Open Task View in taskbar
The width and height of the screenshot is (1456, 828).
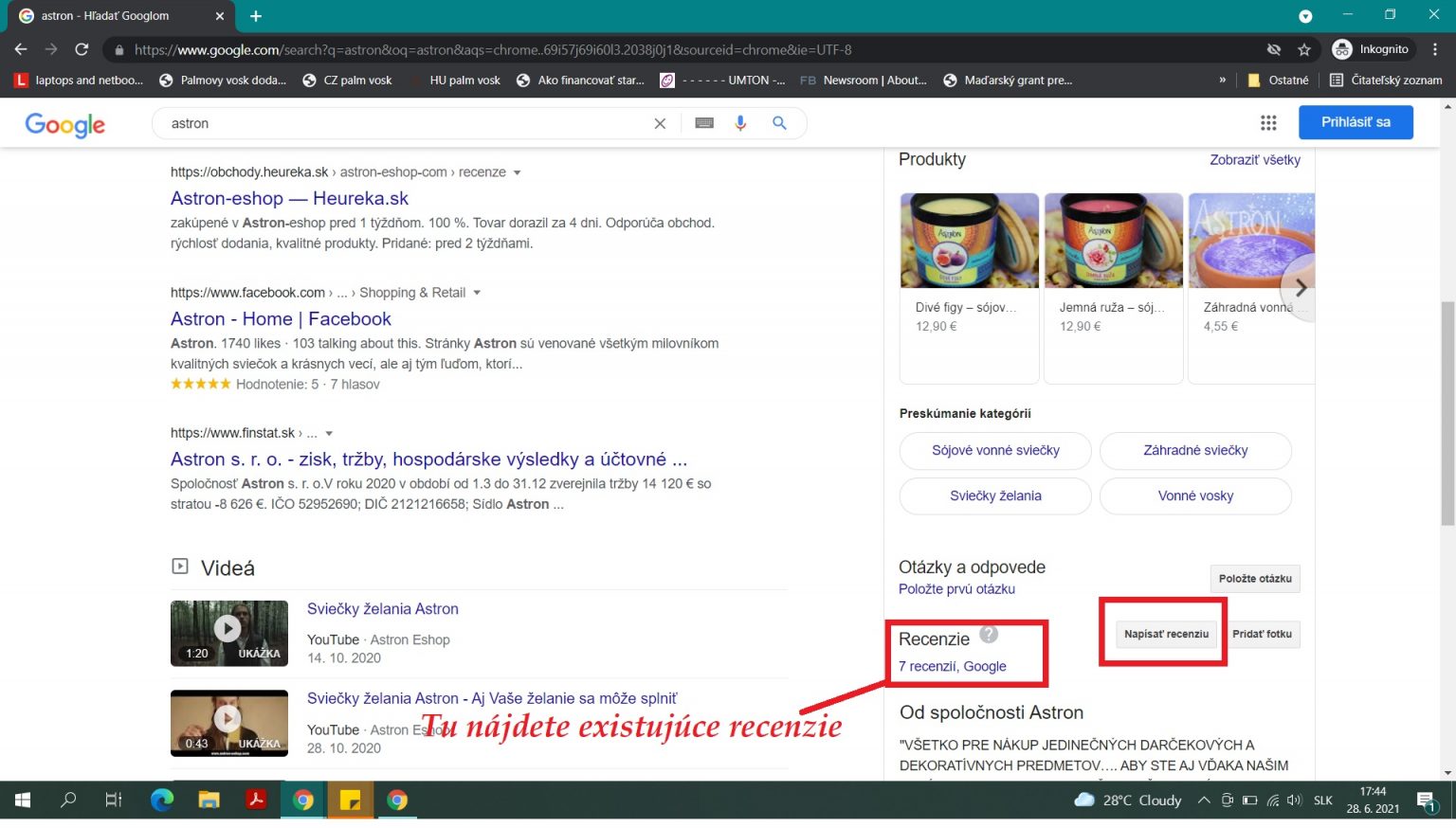pos(114,801)
